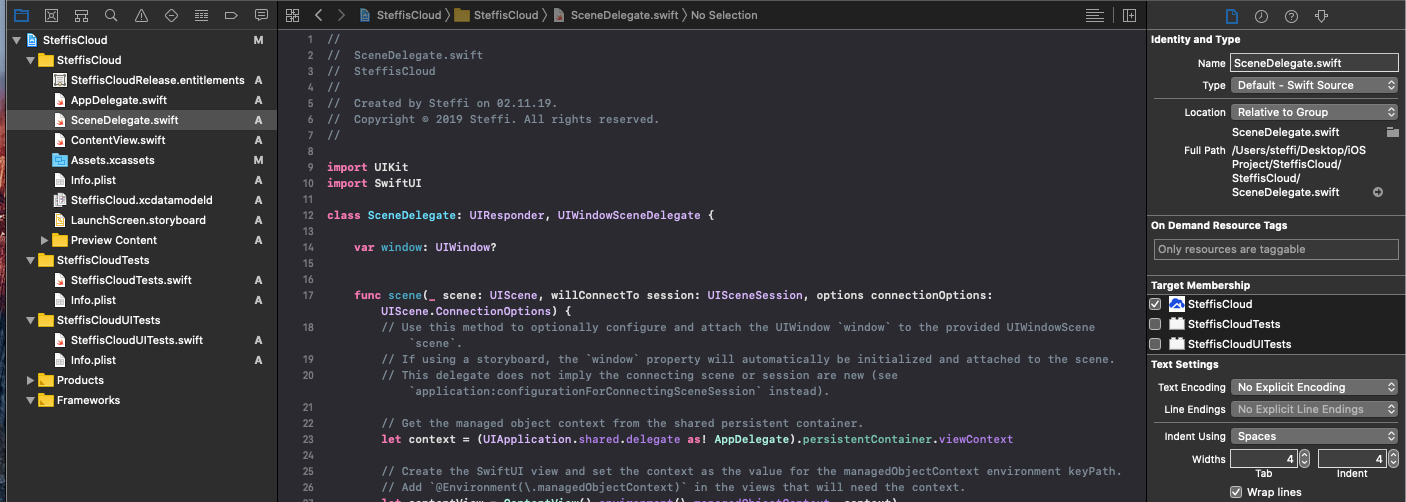Open the History inspector clock icon
The height and width of the screenshot is (502, 1406).
[x=1261, y=16]
